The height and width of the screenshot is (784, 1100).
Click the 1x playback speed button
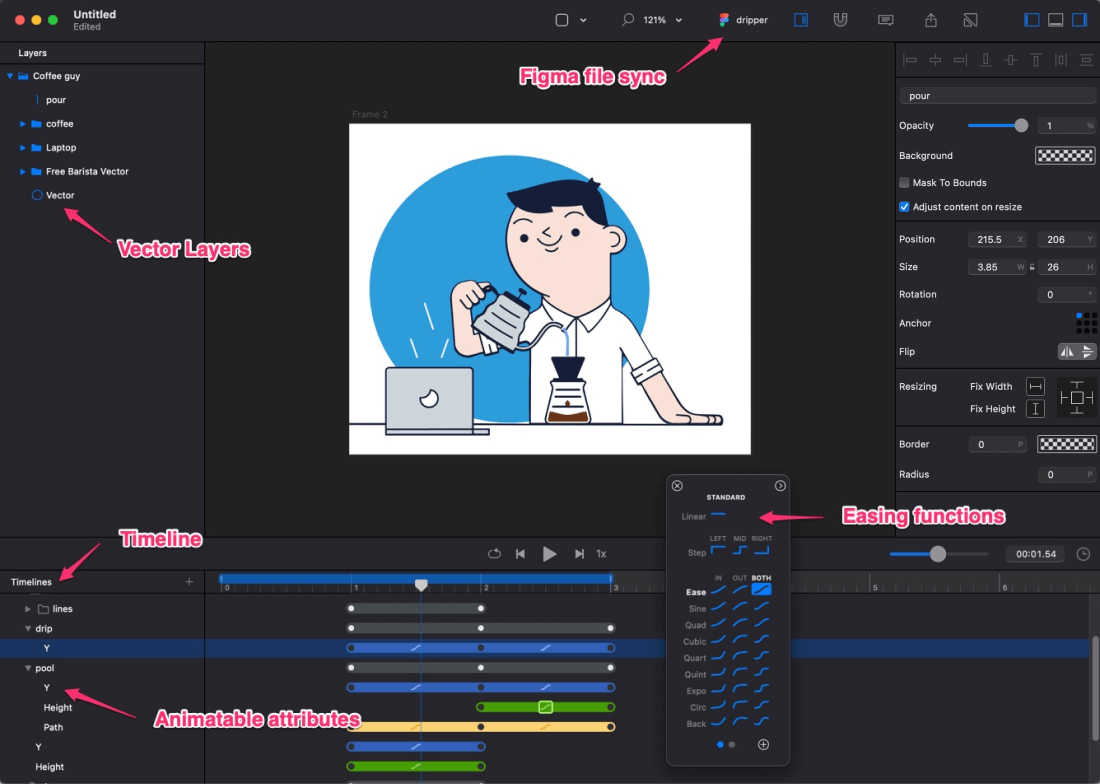tap(602, 554)
